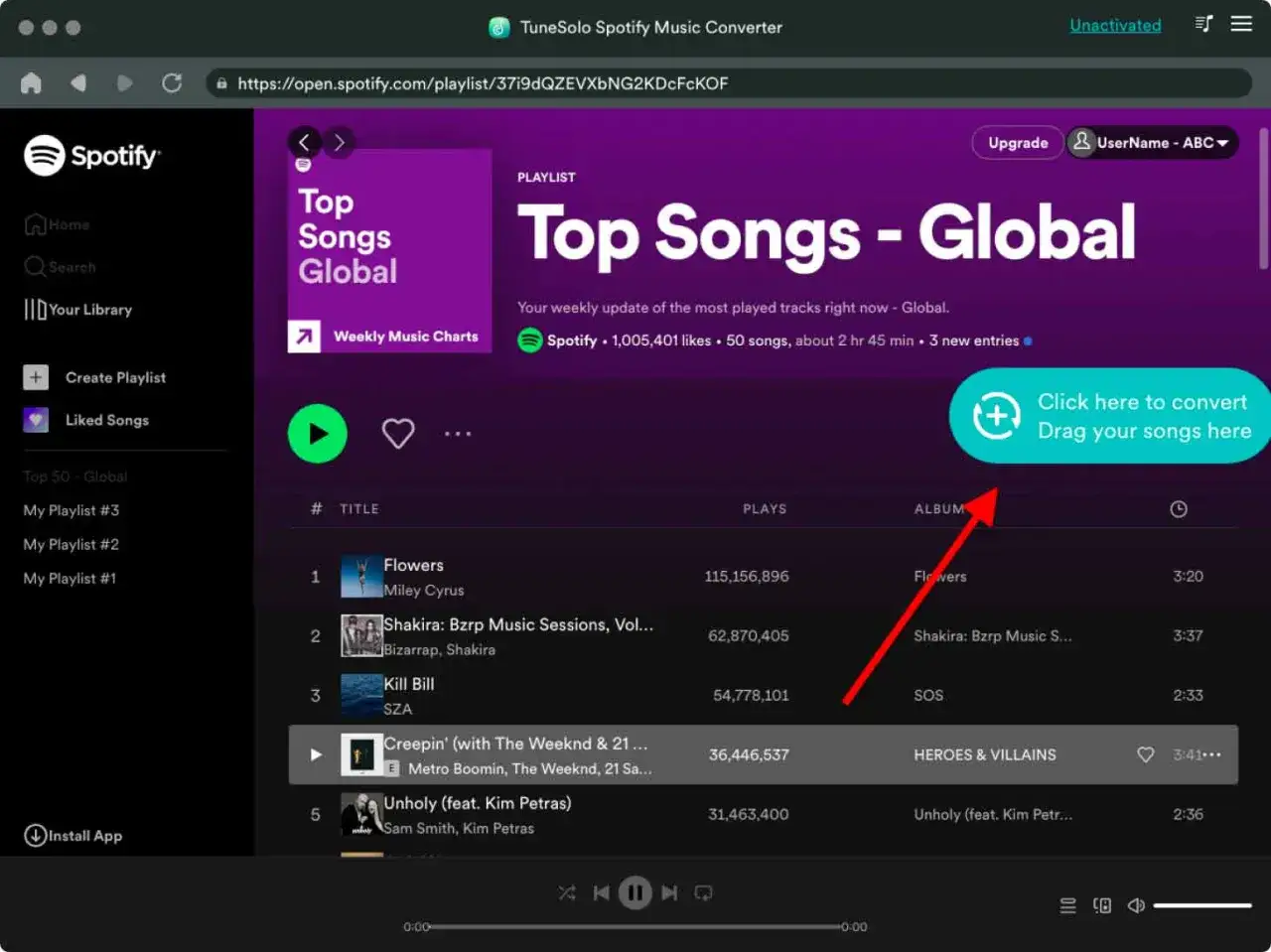Adjust the volume slider

point(1201,905)
